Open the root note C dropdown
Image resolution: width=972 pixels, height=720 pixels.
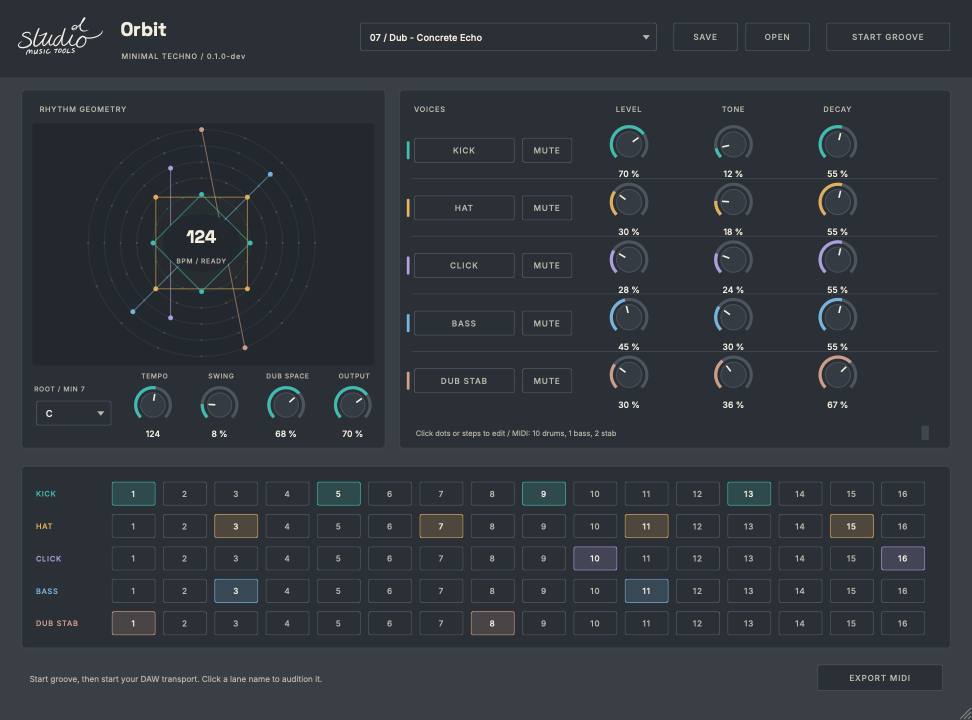(73, 413)
